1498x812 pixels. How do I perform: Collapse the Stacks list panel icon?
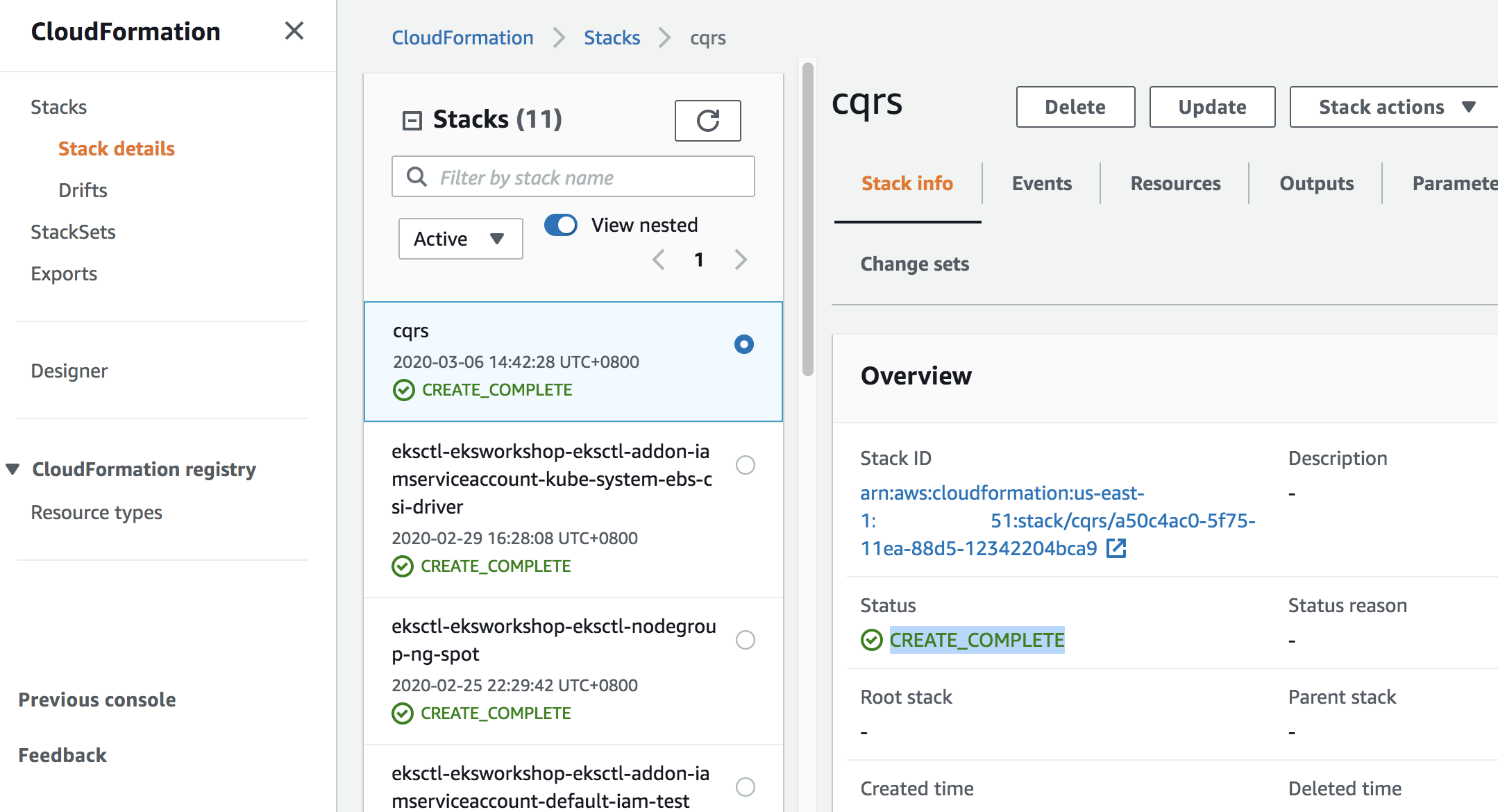coord(412,121)
